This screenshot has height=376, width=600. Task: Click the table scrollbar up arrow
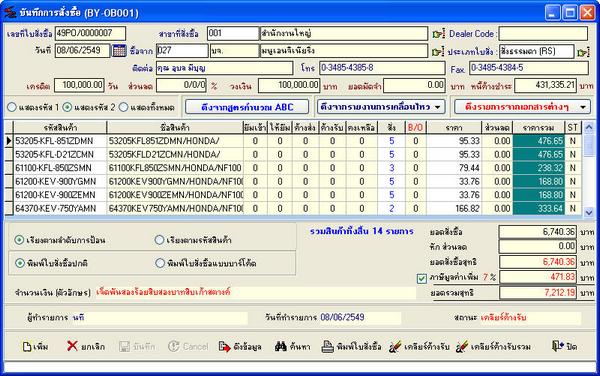(589, 127)
